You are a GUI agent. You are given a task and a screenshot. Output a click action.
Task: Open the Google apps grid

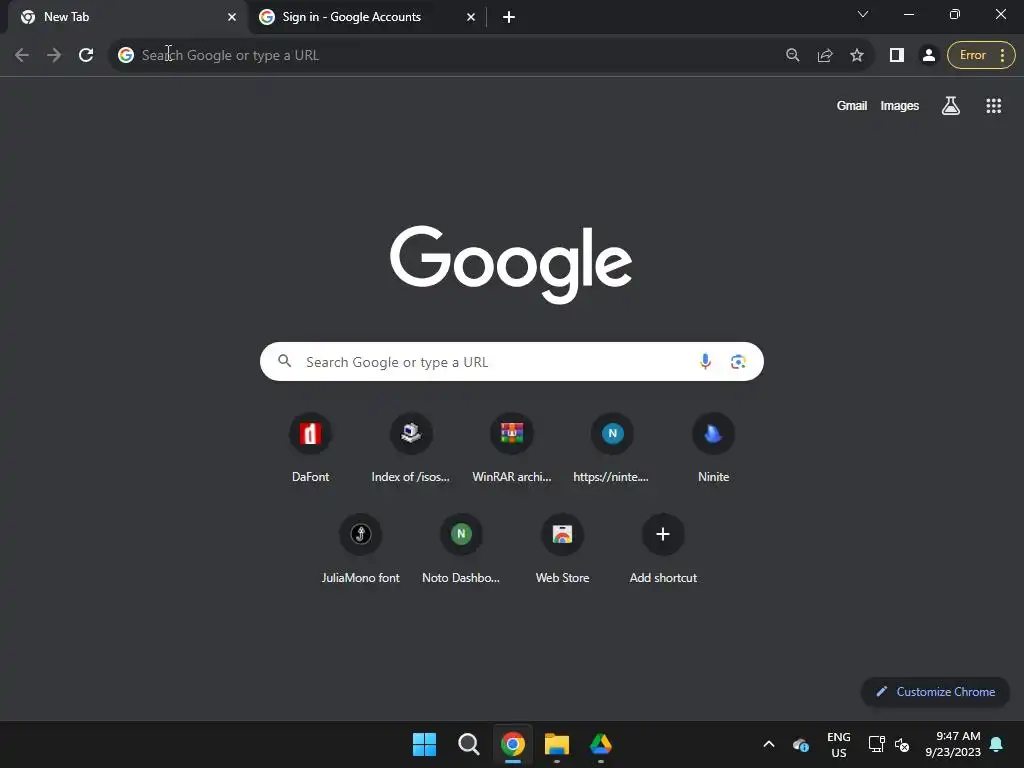[993, 105]
